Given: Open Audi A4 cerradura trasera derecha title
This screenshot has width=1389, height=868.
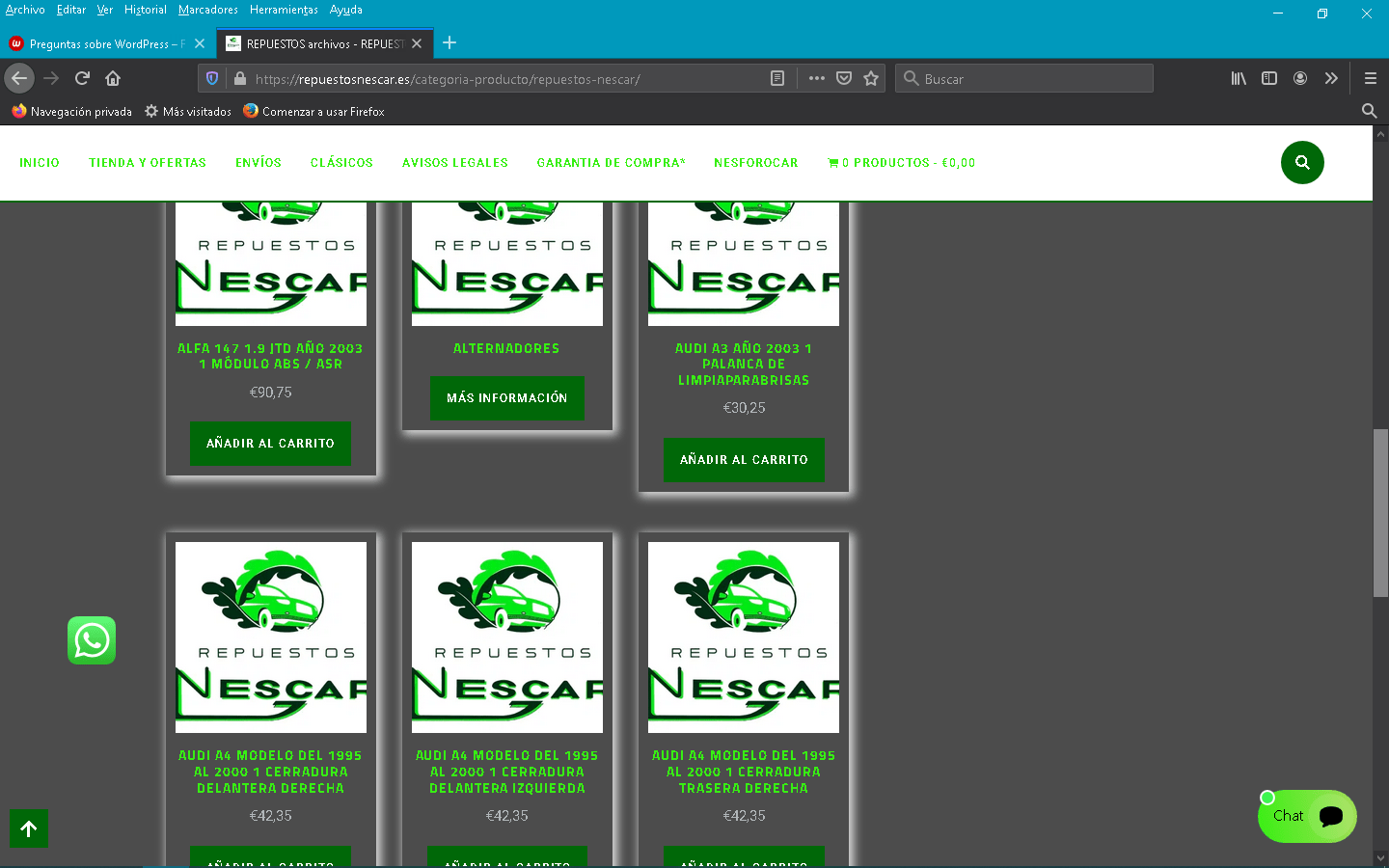Looking at the screenshot, I should (744, 772).
